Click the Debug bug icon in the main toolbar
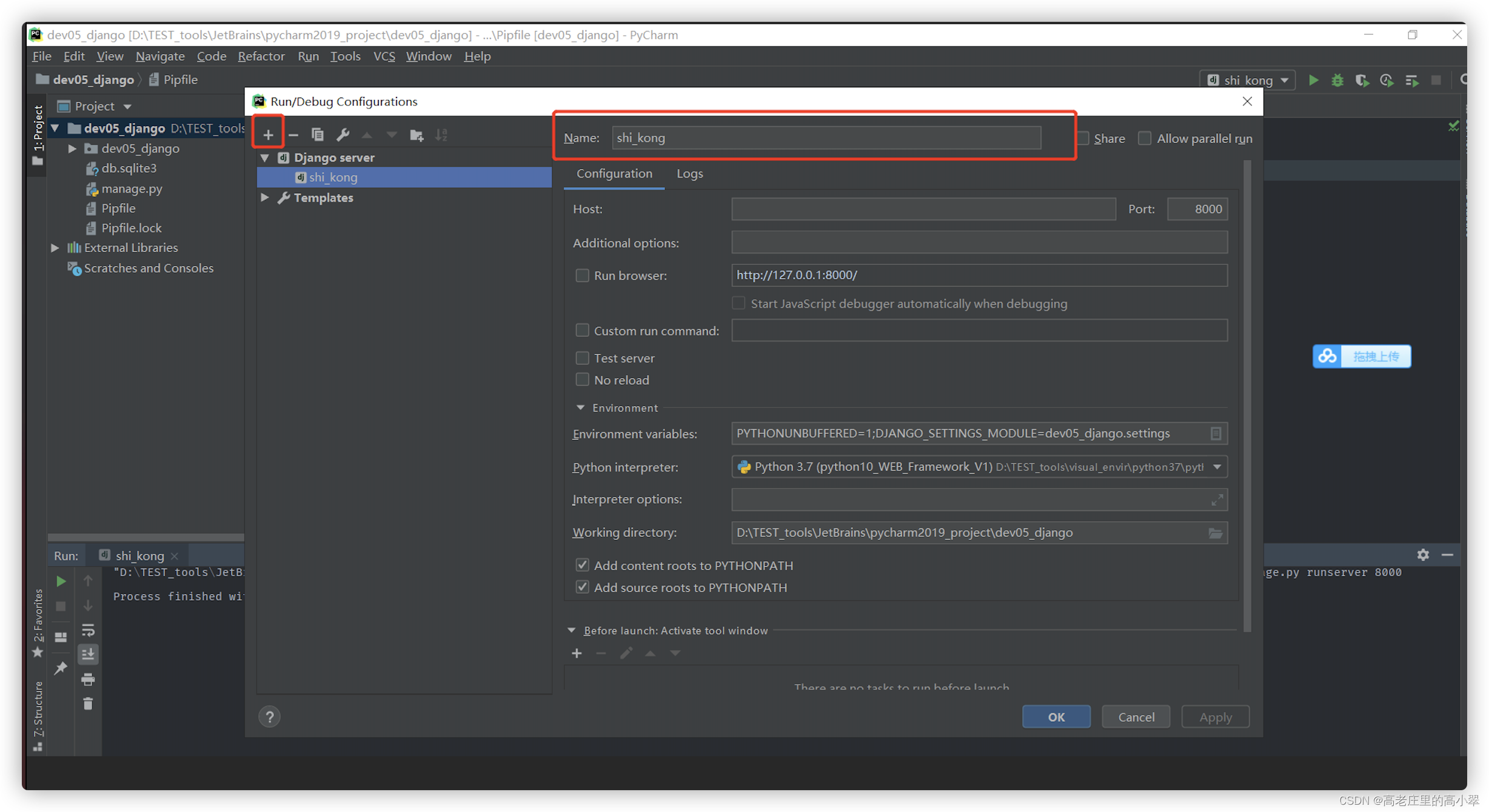Screen dimensions: 1489x812 pyautogui.click(x=1337, y=80)
